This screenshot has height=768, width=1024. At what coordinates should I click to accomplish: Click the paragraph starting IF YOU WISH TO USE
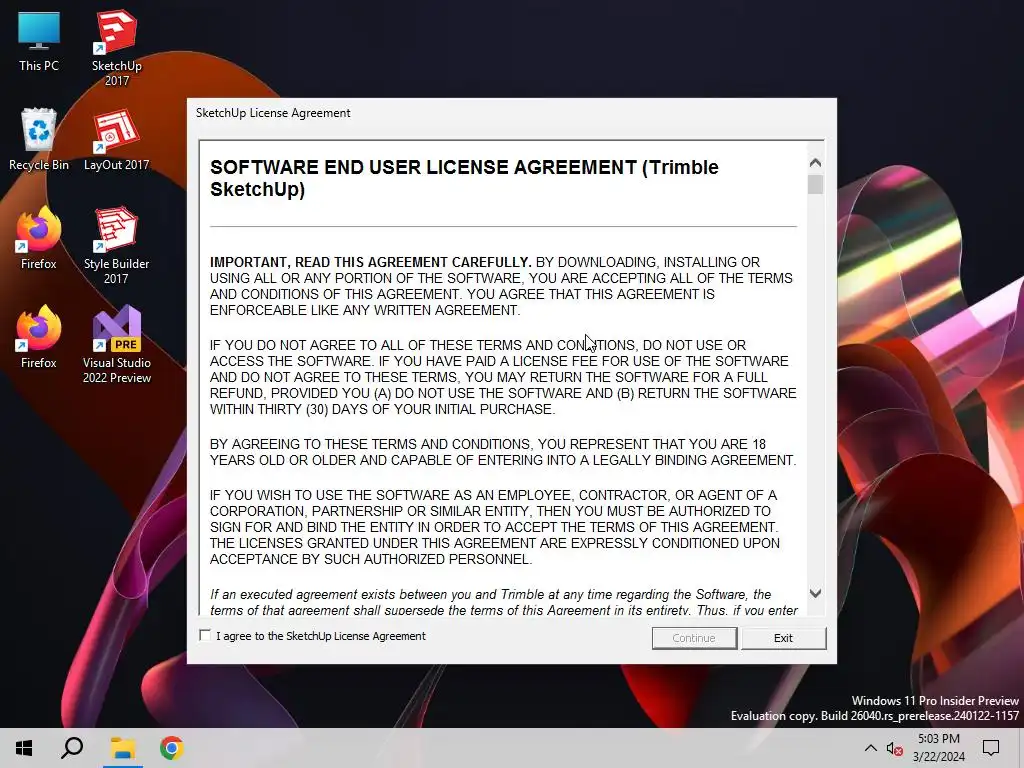pyautogui.click(x=494, y=527)
